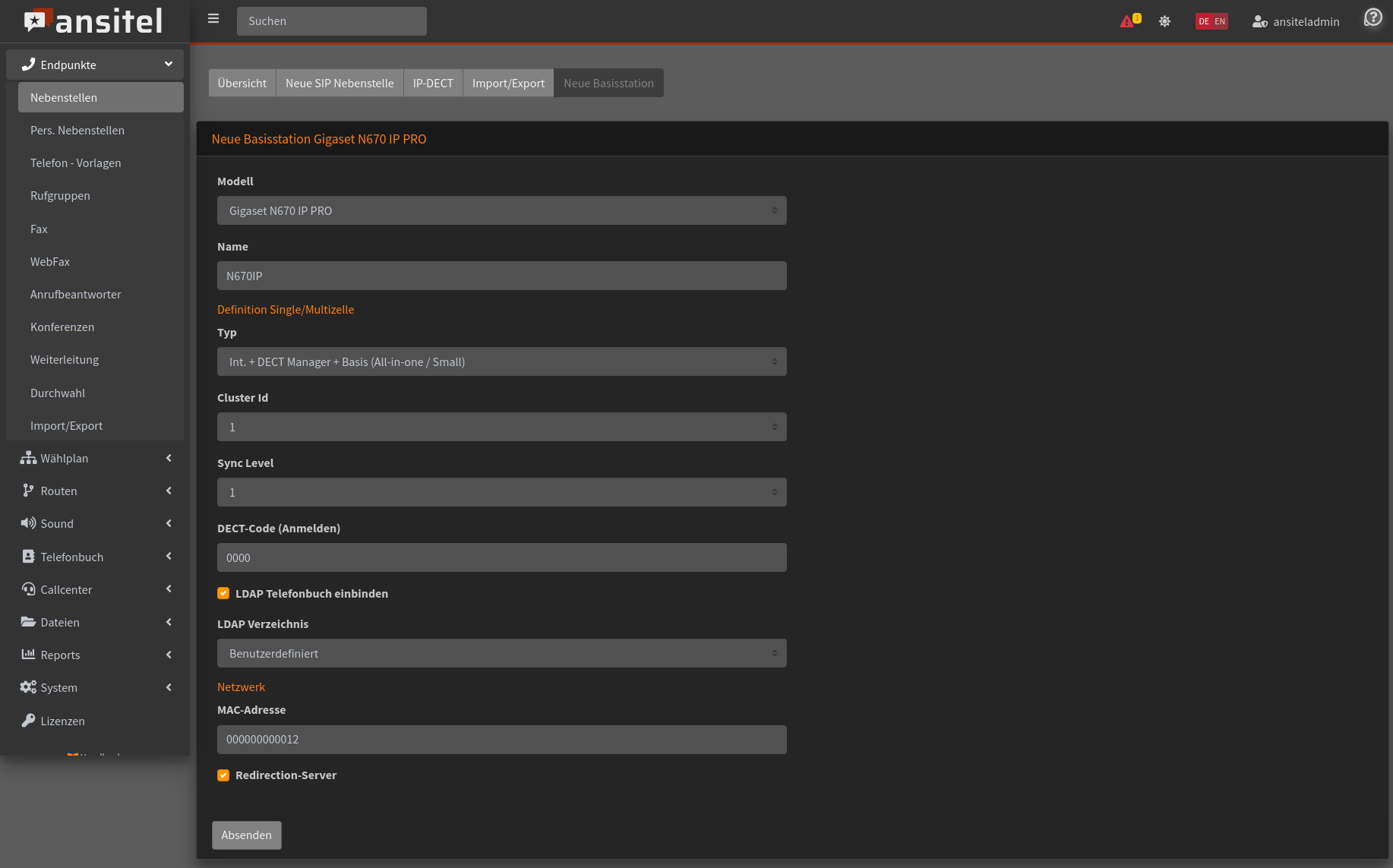The width and height of the screenshot is (1393, 868).
Task: Open the help question mark icon
Action: [x=1372, y=17]
